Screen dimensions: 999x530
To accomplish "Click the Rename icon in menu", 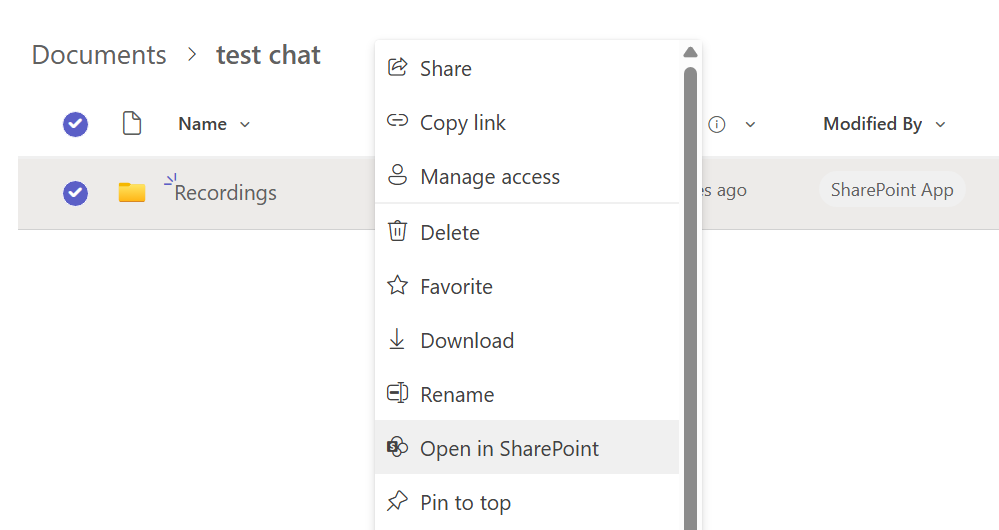I will [397, 394].
